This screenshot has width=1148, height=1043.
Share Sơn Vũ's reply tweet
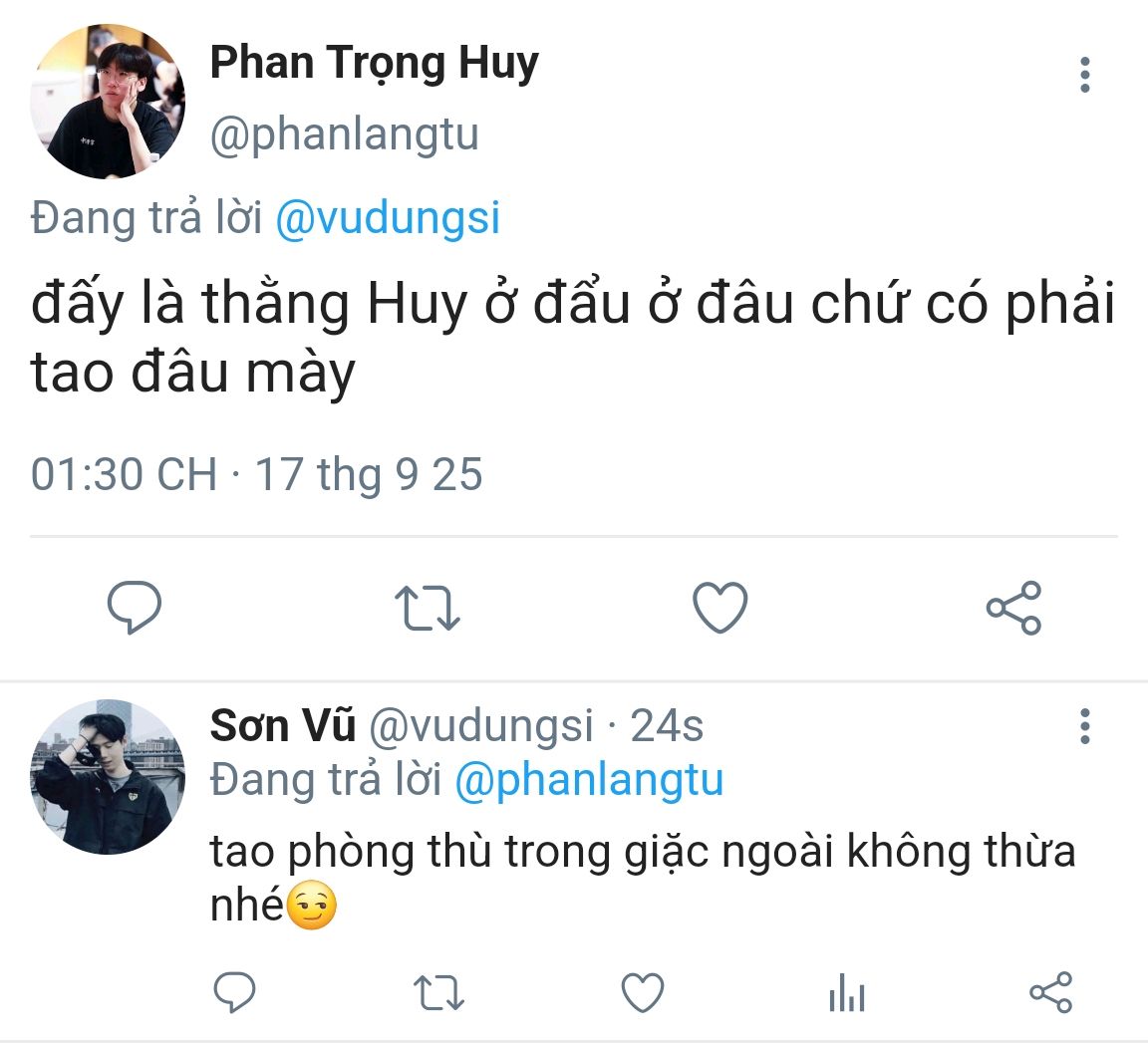[x=1050, y=992]
